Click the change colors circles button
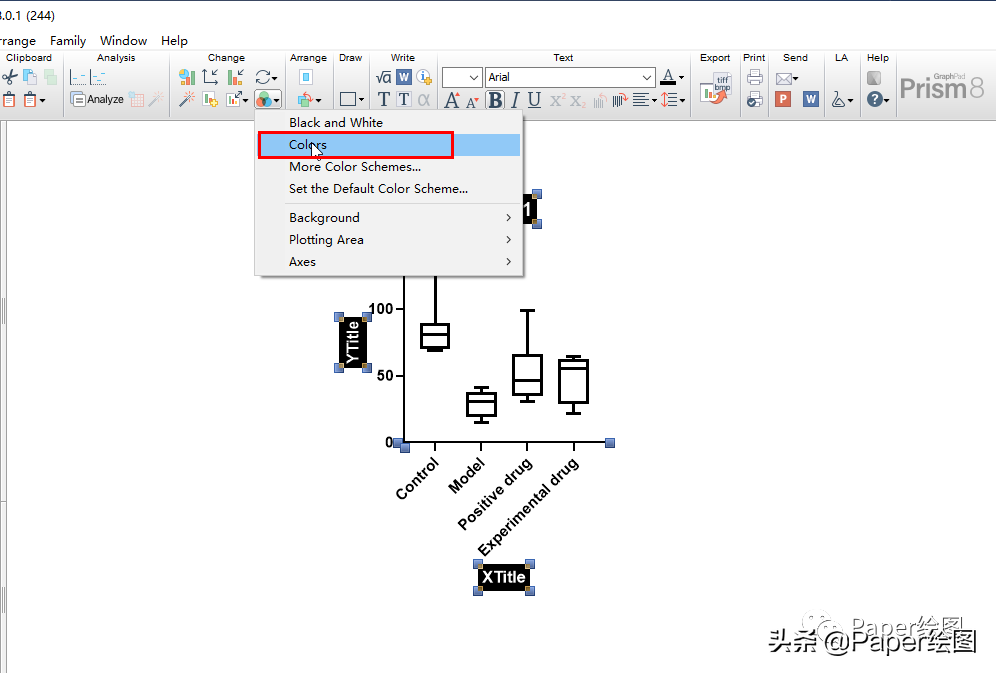 267,100
